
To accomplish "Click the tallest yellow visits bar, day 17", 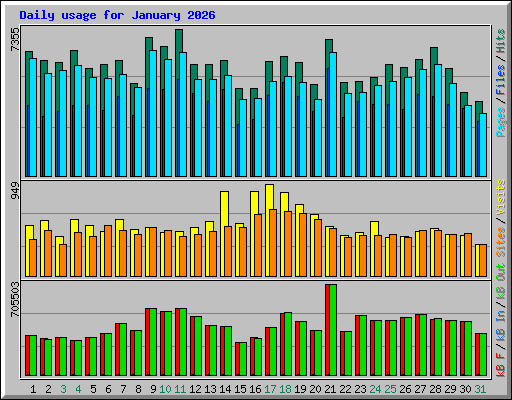I will [269, 197].
